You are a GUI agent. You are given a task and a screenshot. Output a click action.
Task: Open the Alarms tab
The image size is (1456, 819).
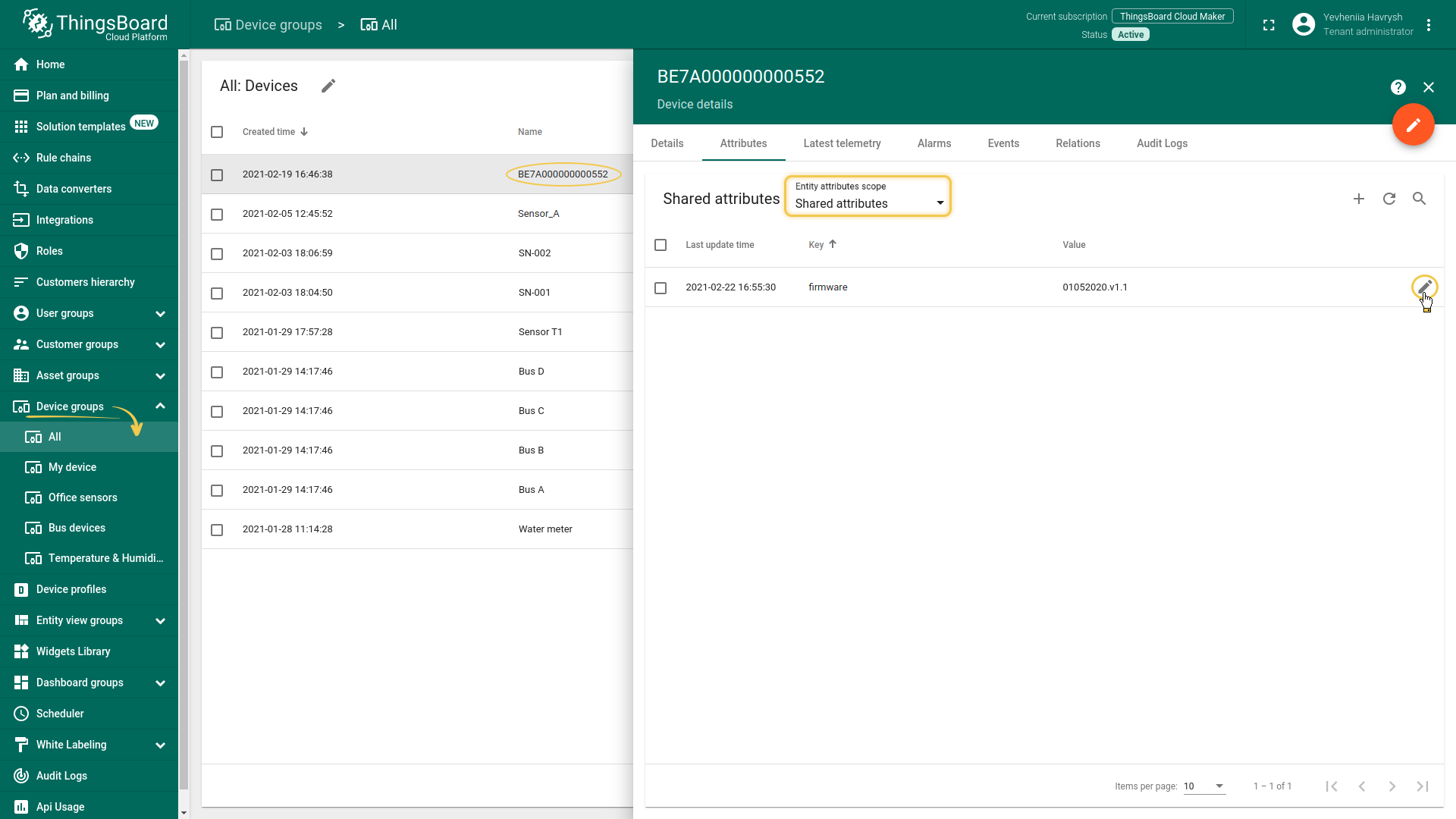click(934, 143)
